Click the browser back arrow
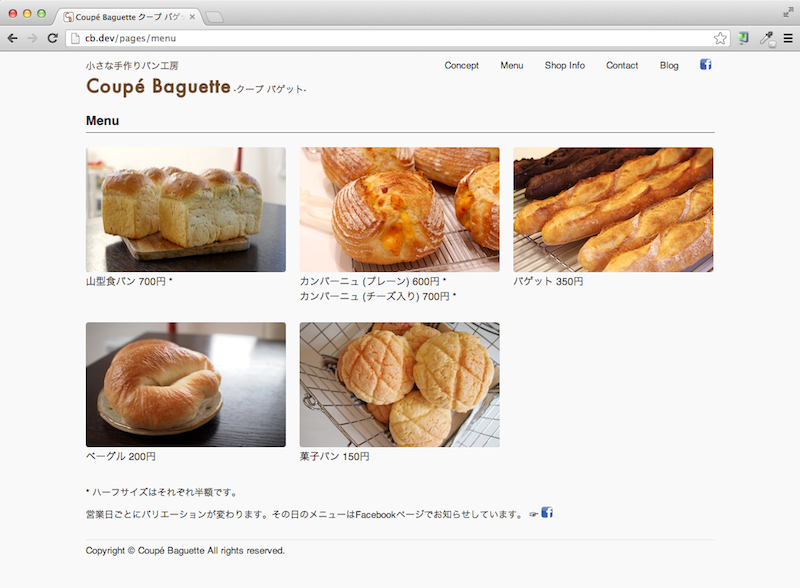800x588 pixels. pyautogui.click(x=13, y=38)
